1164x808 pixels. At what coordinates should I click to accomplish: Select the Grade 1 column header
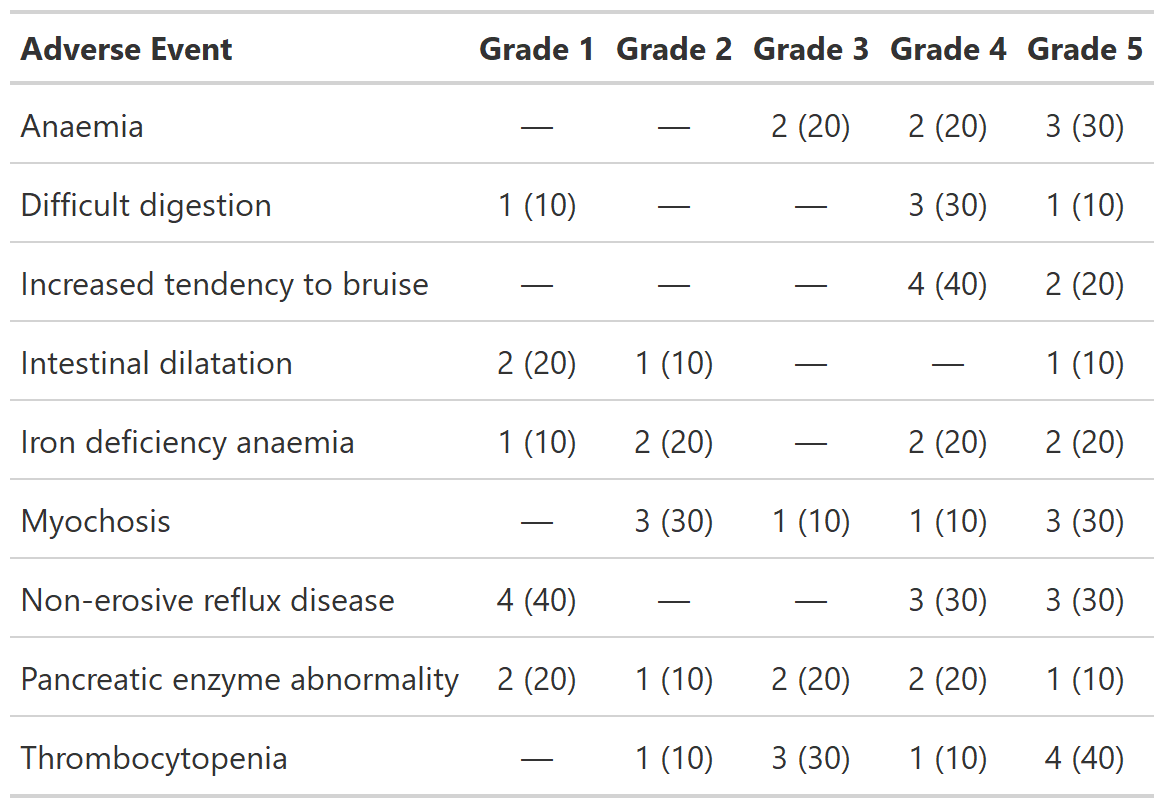click(x=537, y=49)
